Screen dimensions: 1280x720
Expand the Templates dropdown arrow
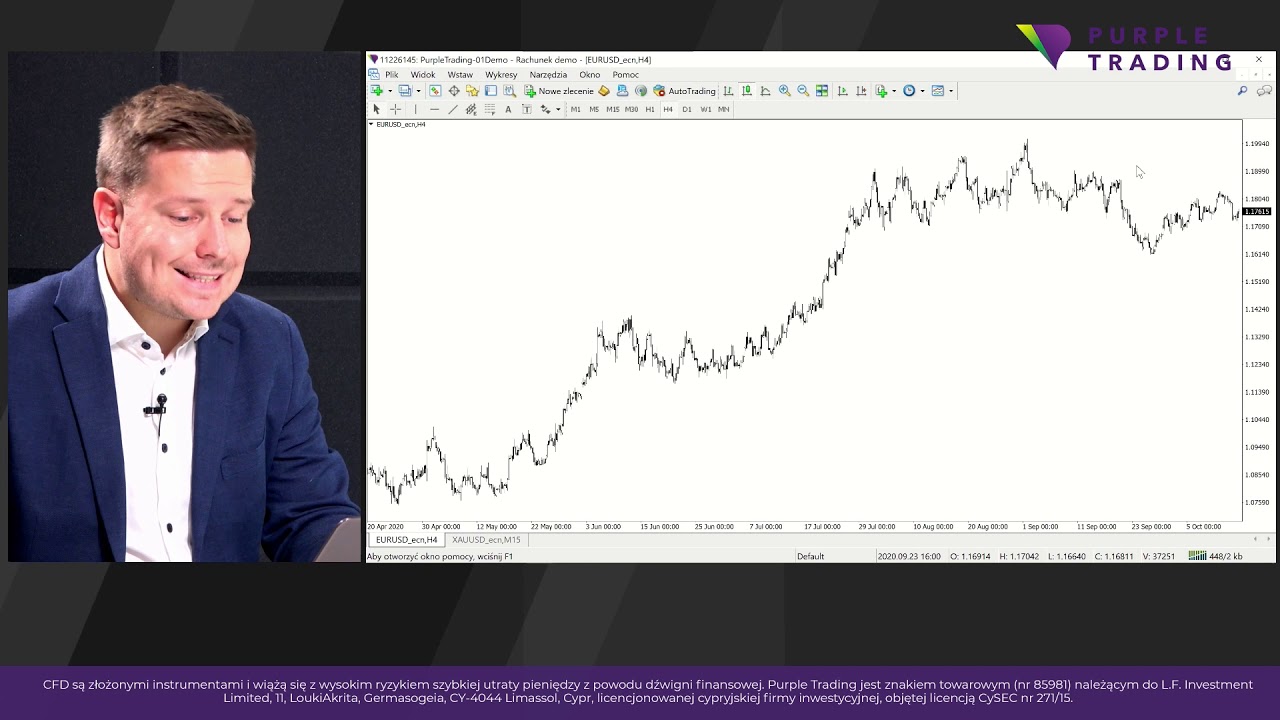coord(951,91)
